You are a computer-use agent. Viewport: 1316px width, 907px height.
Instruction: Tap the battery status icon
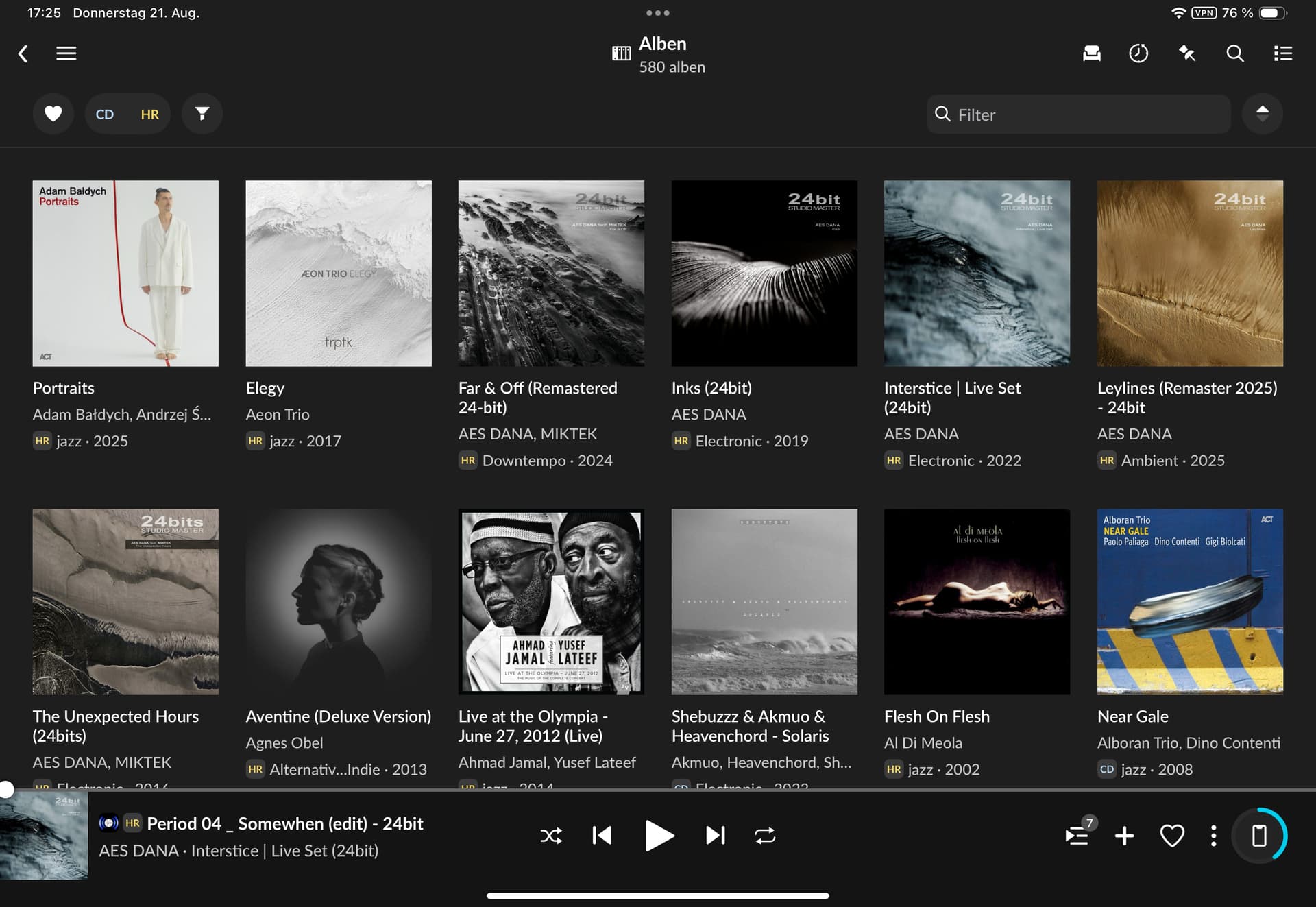tap(1273, 13)
